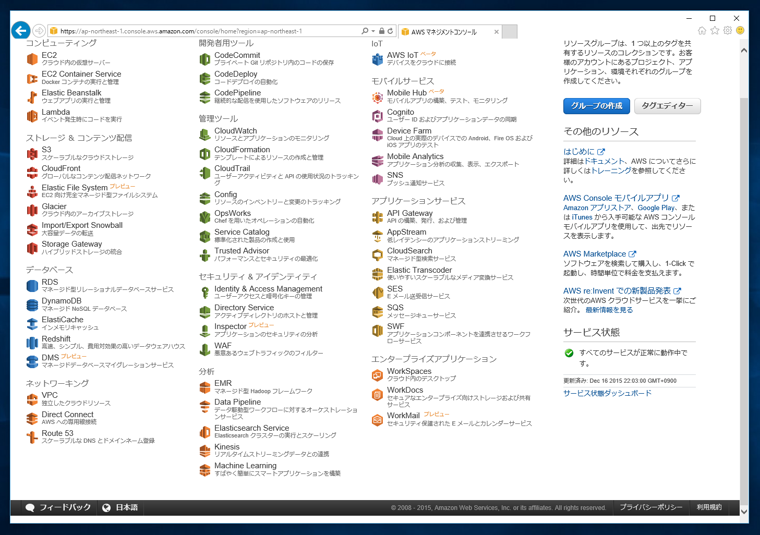Screen dimensions: 760x535
Task: Open the Directory Service link
Action: coord(244,308)
